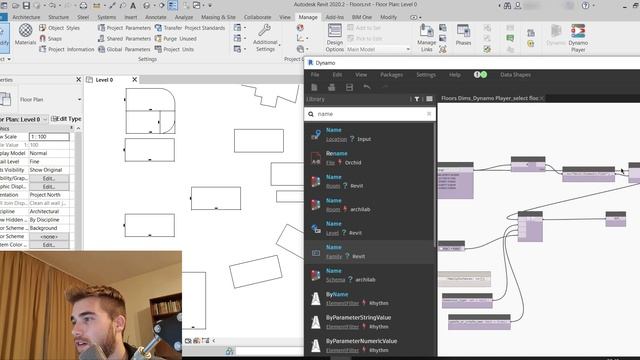Screen dimensions: 640x360
Task: Toggle the notification indicator in Dynamo menu bar
Action: point(480,74)
